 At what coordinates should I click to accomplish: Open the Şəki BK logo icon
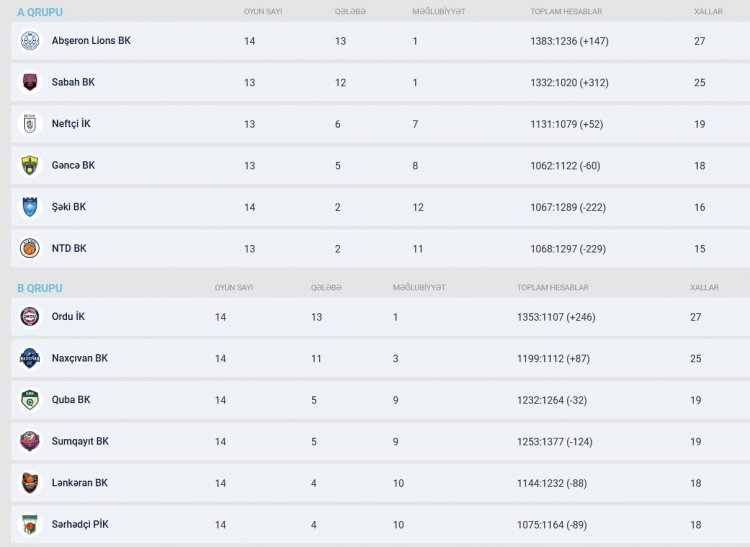(x=30, y=207)
